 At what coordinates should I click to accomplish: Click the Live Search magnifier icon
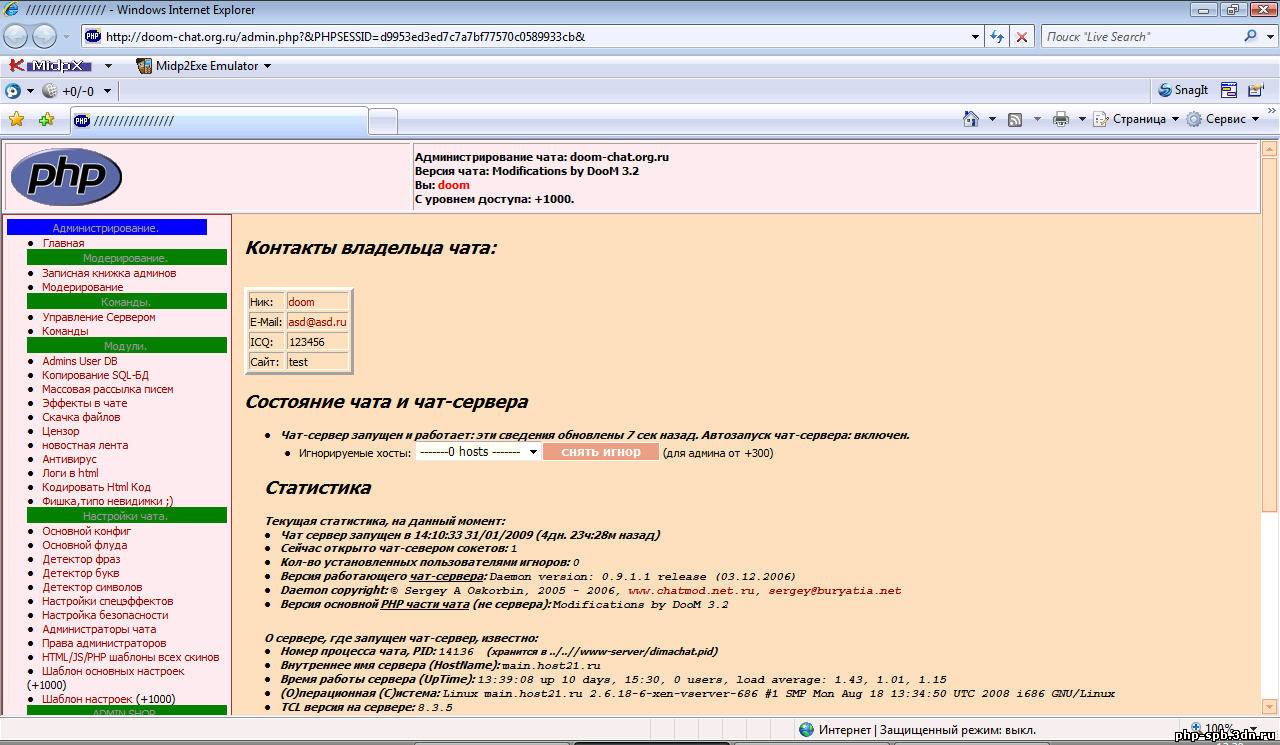click(x=1250, y=37)
